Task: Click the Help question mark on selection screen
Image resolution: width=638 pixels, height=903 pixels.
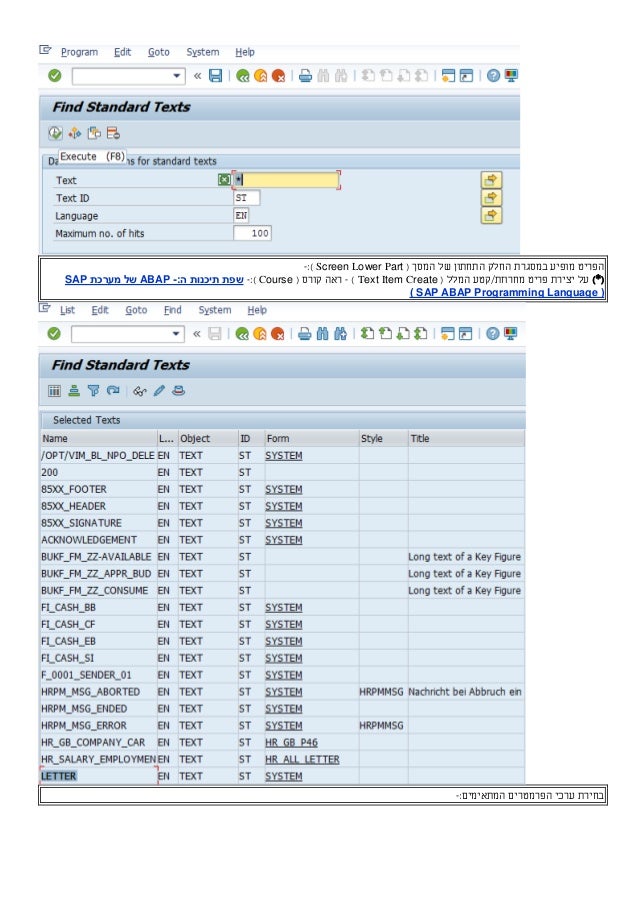Action: point(493,75)
